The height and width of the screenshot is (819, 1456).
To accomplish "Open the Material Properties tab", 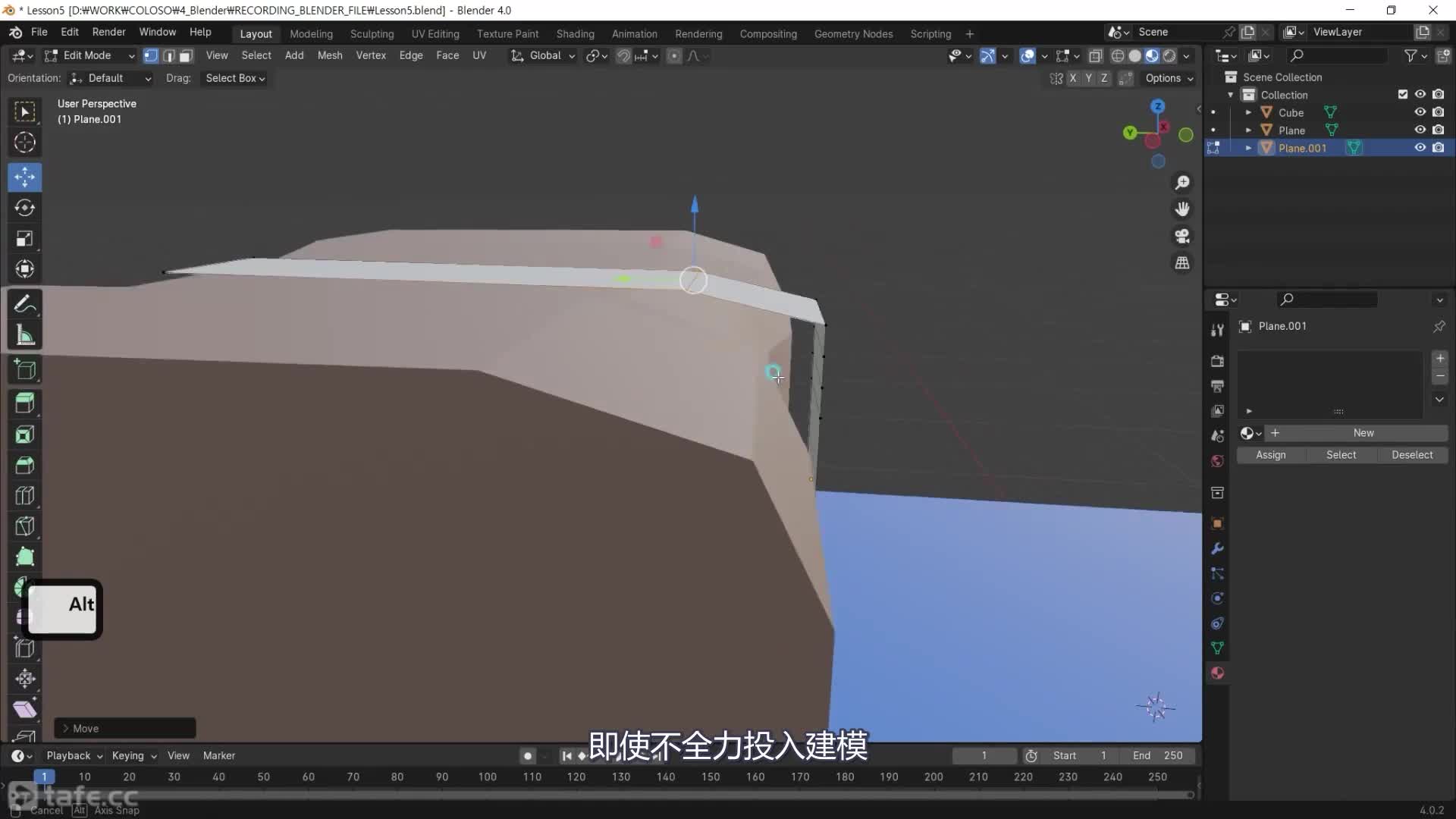I will click(1217, 673).
